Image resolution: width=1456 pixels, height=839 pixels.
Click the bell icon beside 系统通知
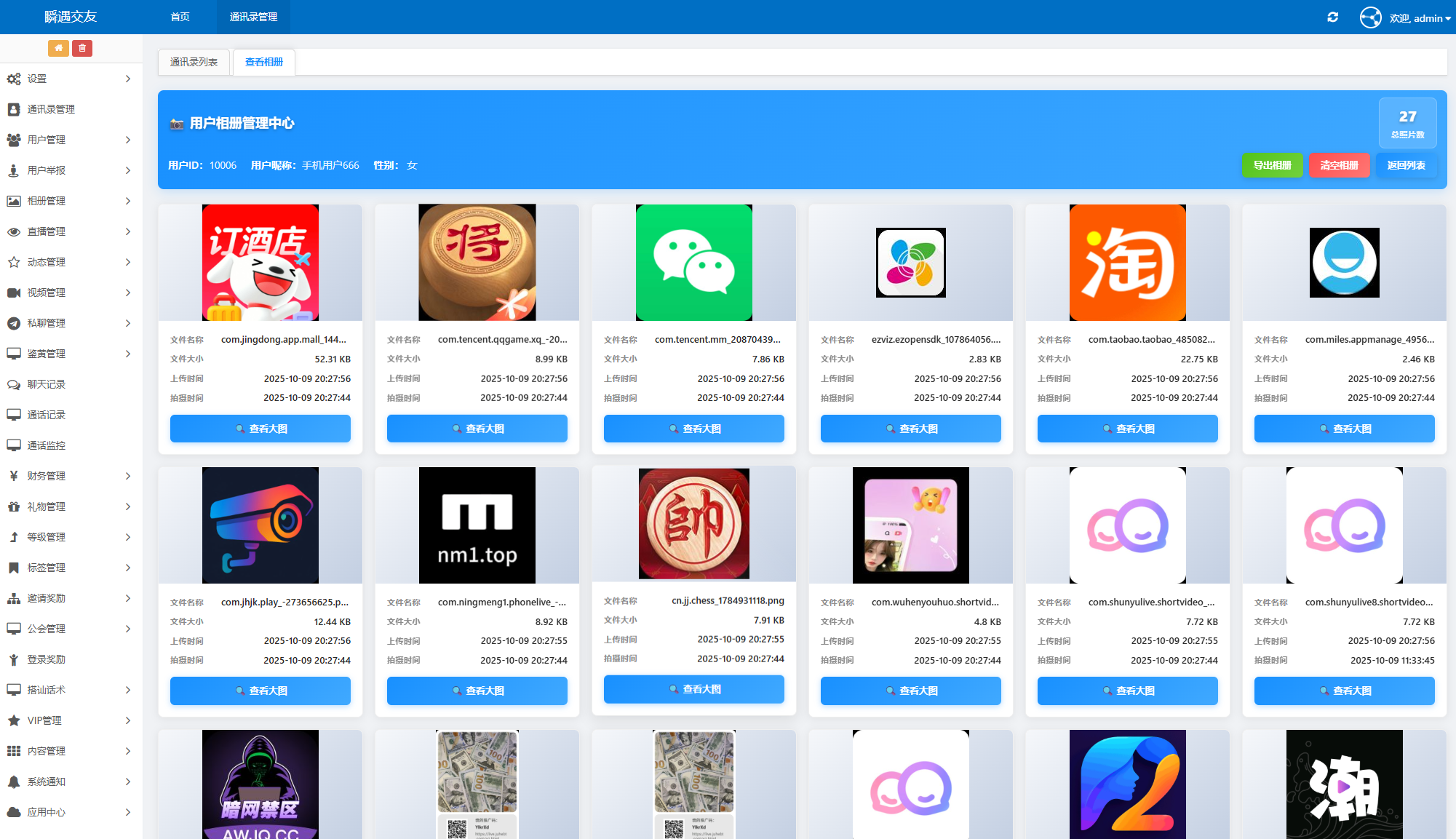click(13, 782)
